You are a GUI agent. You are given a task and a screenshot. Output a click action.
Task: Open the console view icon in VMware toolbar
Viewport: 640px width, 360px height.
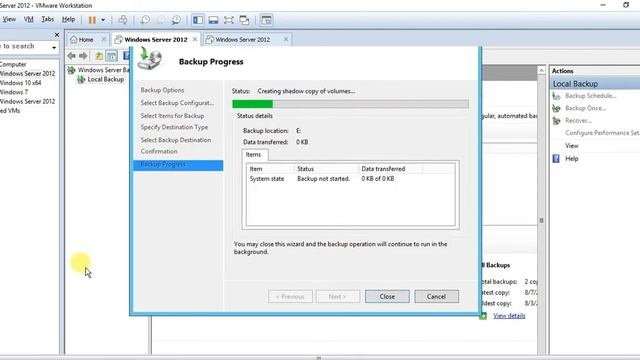(266, 20)
